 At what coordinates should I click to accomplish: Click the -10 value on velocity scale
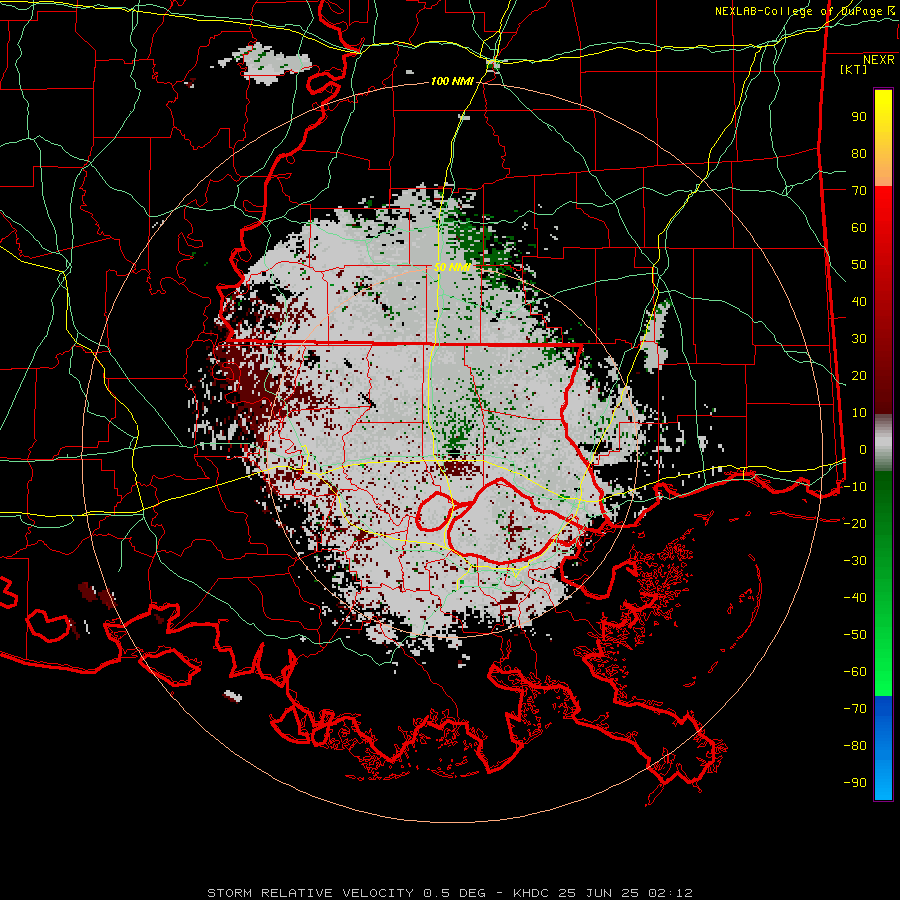(855, 487)
